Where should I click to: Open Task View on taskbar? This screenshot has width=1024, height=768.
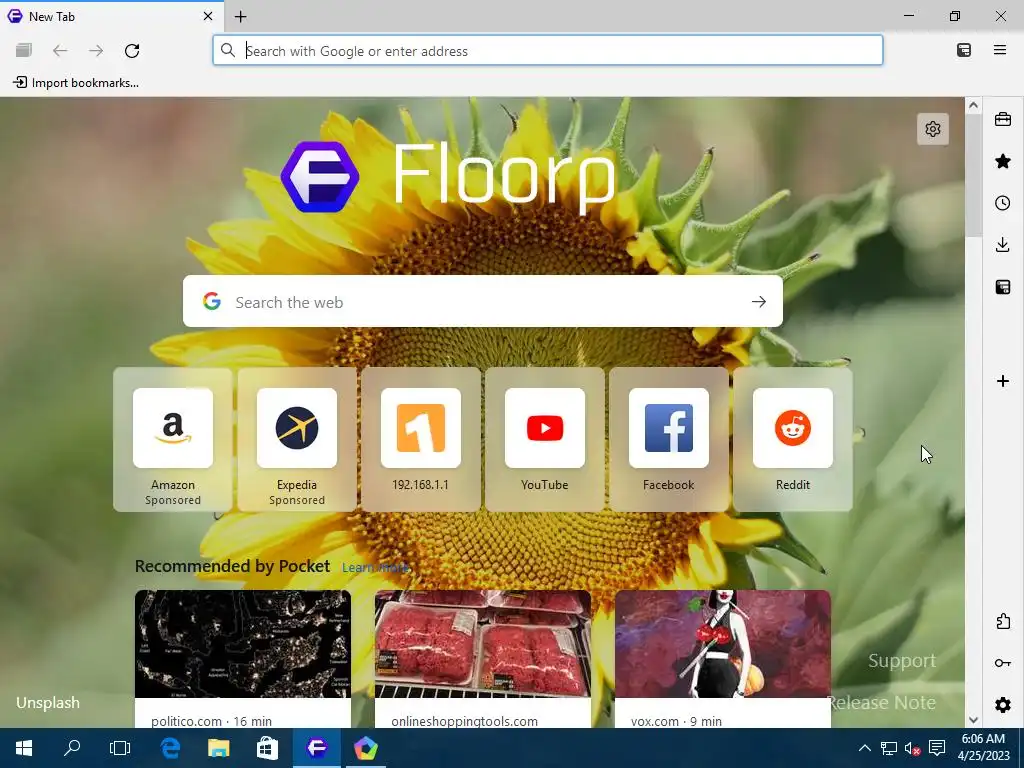click(120, 748)
